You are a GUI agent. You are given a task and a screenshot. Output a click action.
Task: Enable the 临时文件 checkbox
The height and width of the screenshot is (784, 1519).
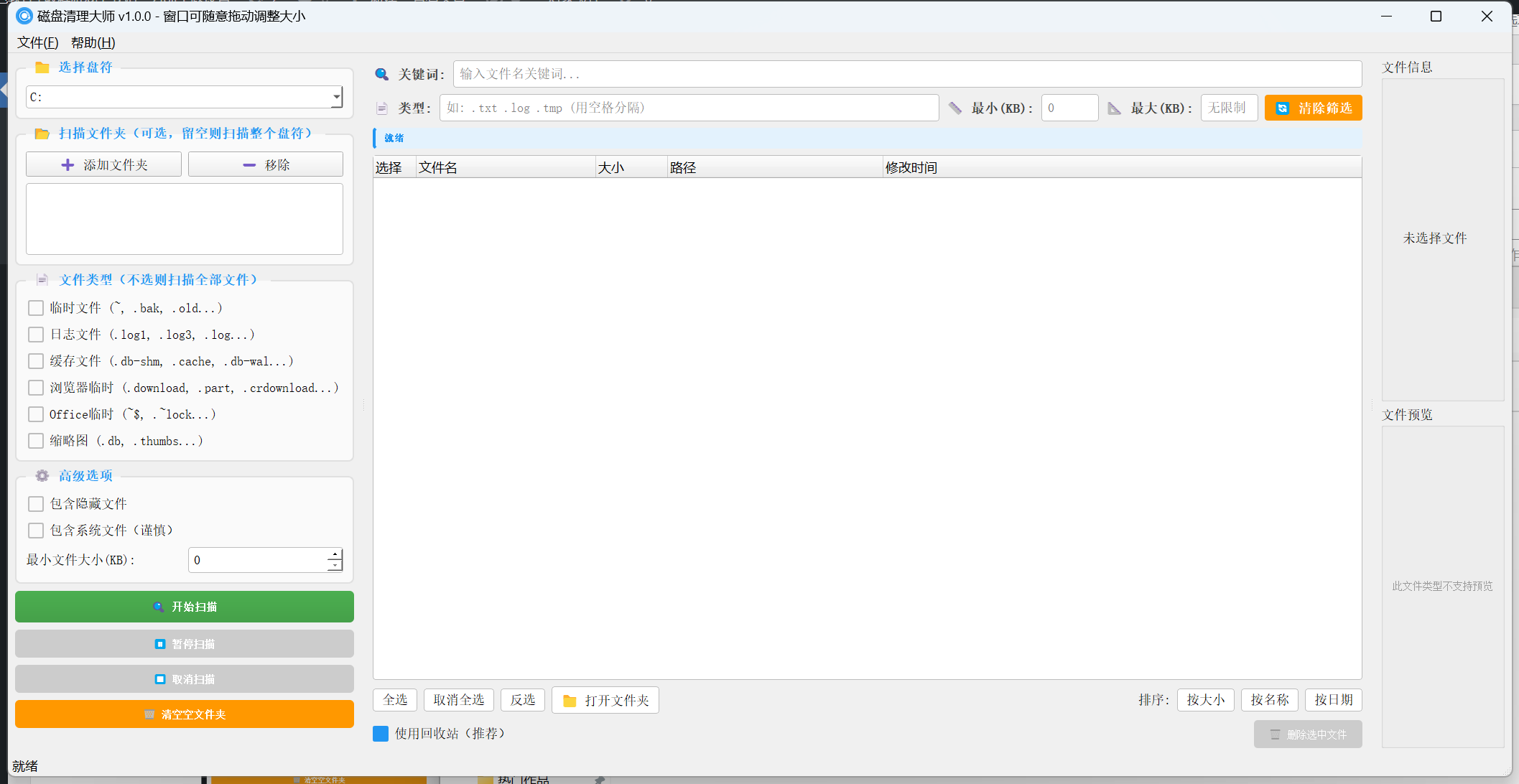[x=36, y=308]
